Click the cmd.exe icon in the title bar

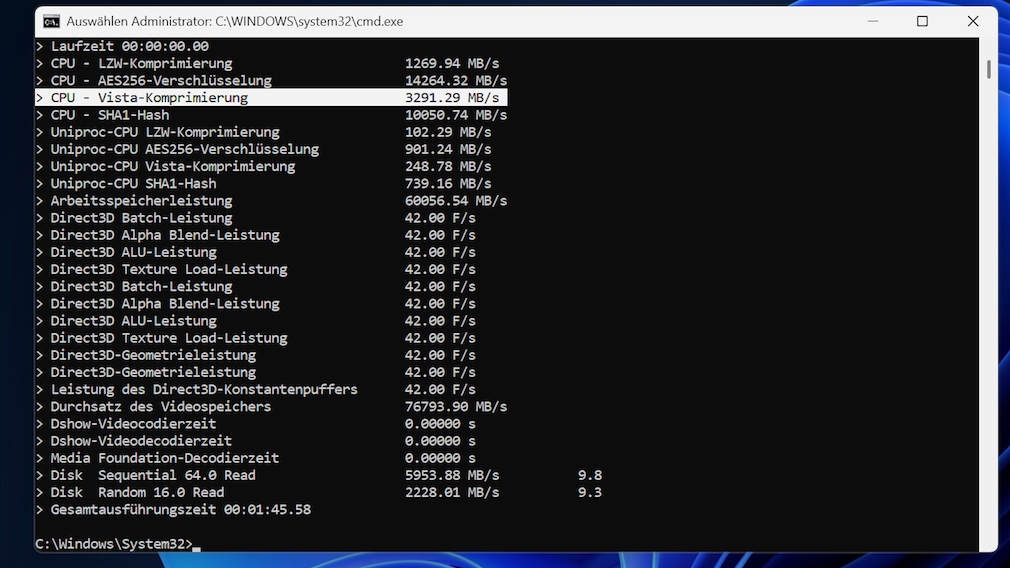[51, 21]
